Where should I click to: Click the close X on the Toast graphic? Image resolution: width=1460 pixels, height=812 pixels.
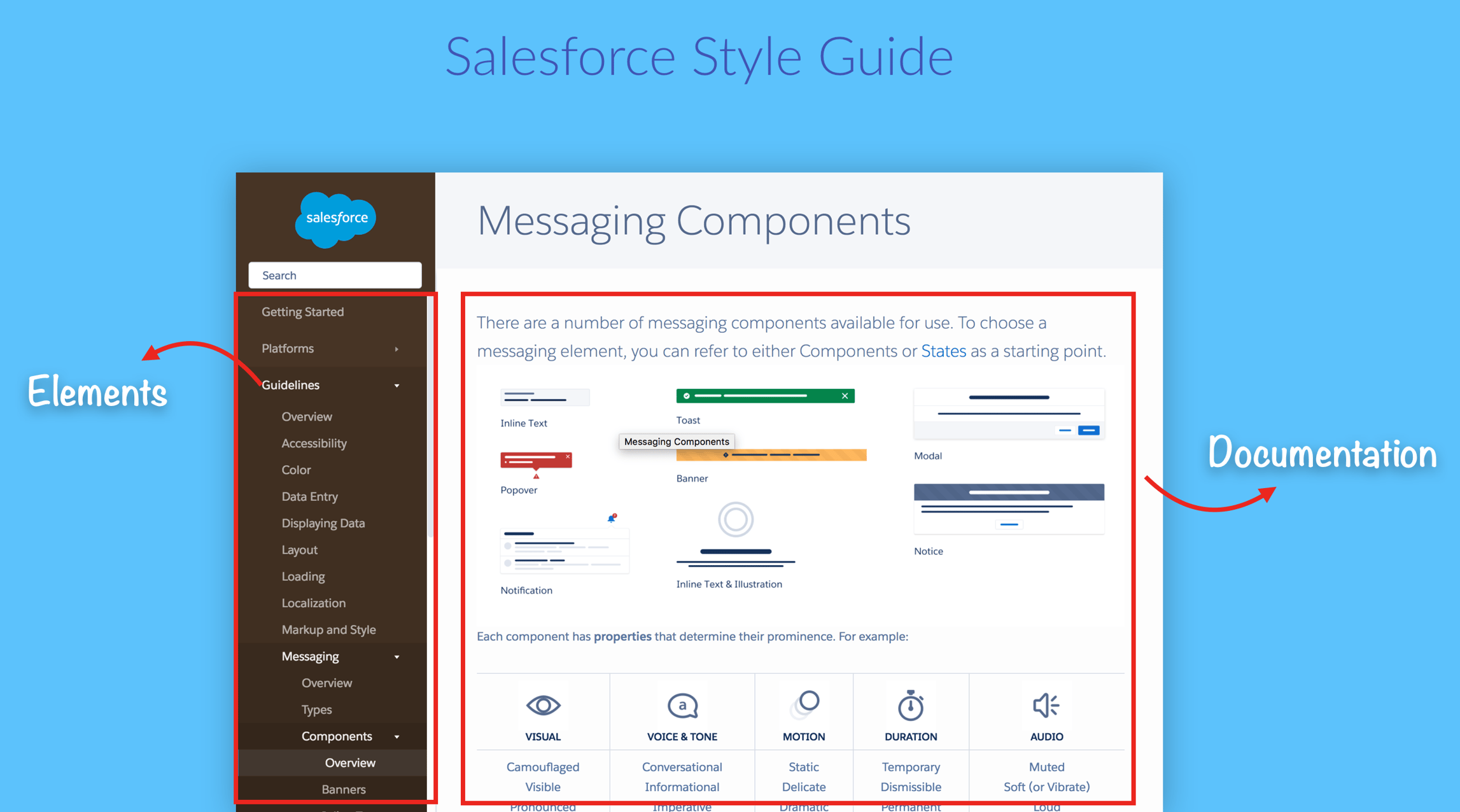pos(845,396)
